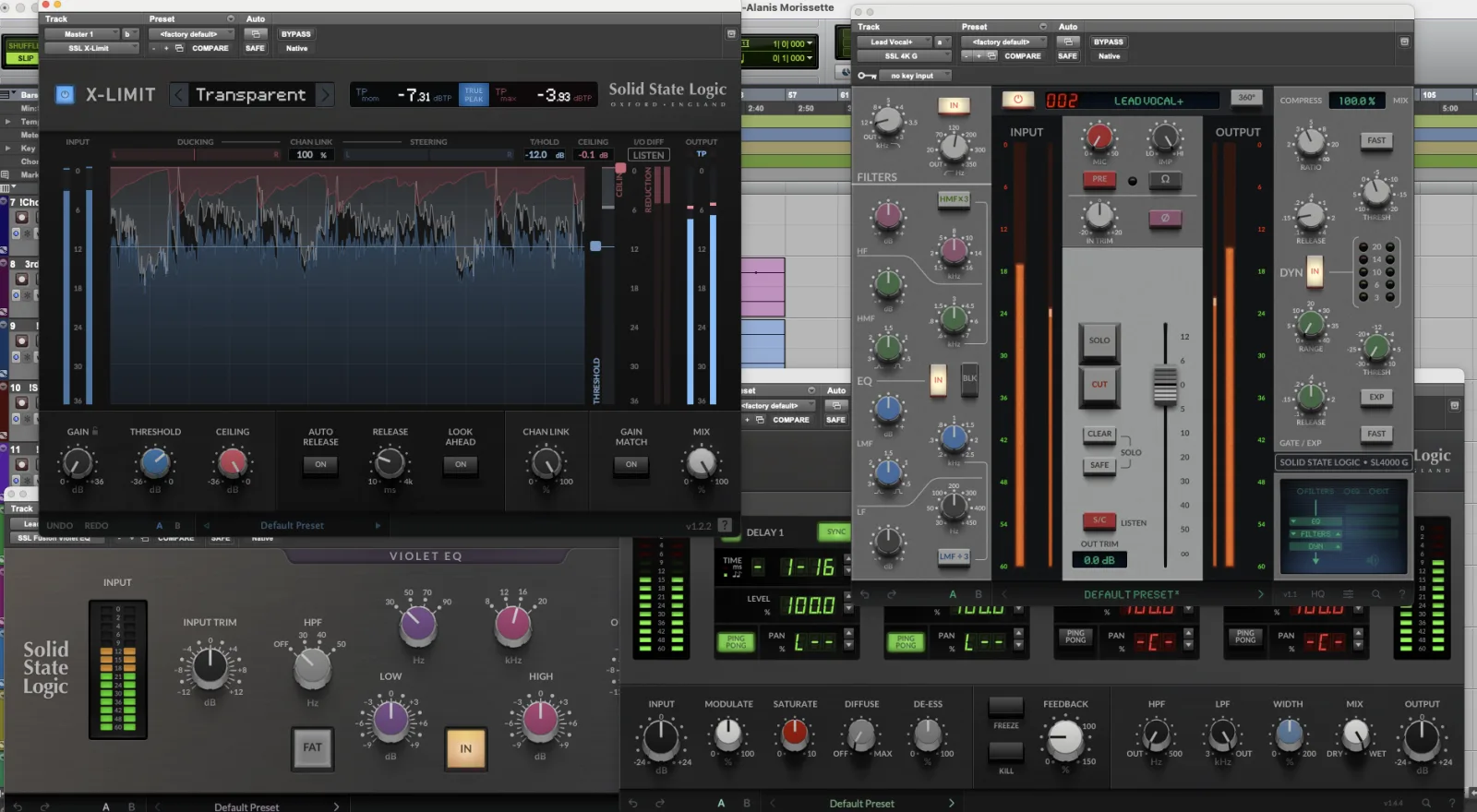
Task: Toggle the Violet EQ FAT button
Action: [x=313, y=747]
